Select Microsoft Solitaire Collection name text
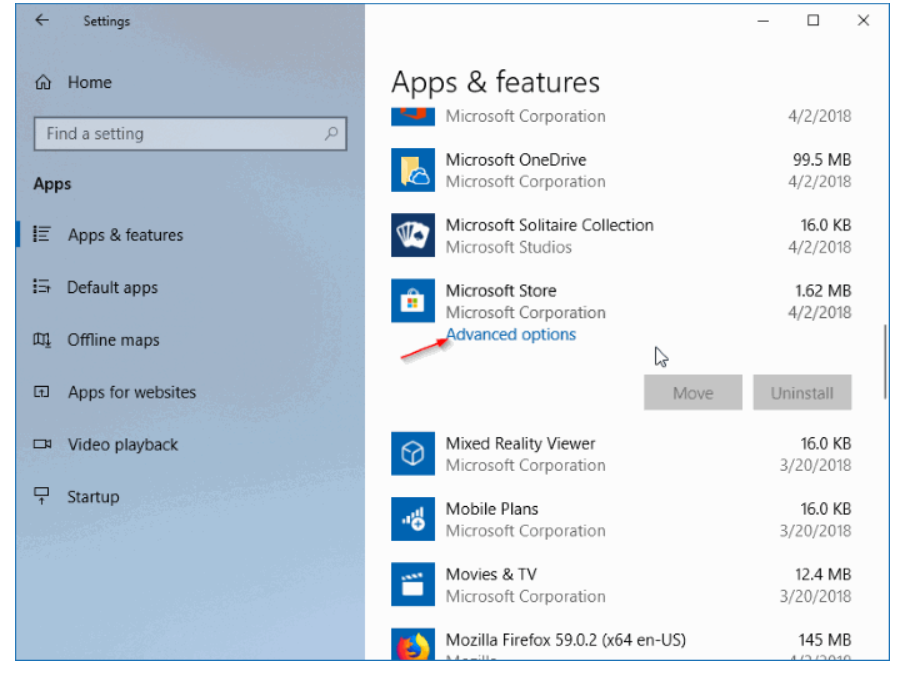Viewport: 909px width, 679px height. (x=550, y=225)
